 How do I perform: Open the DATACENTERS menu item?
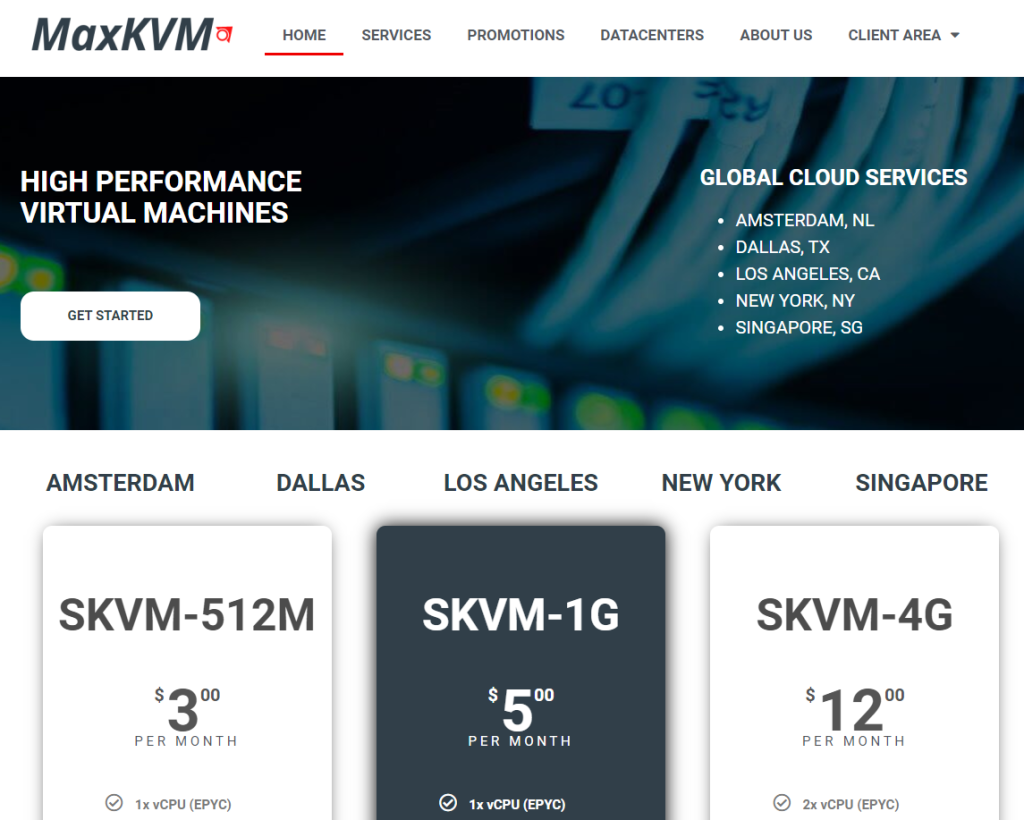(652, 35)
